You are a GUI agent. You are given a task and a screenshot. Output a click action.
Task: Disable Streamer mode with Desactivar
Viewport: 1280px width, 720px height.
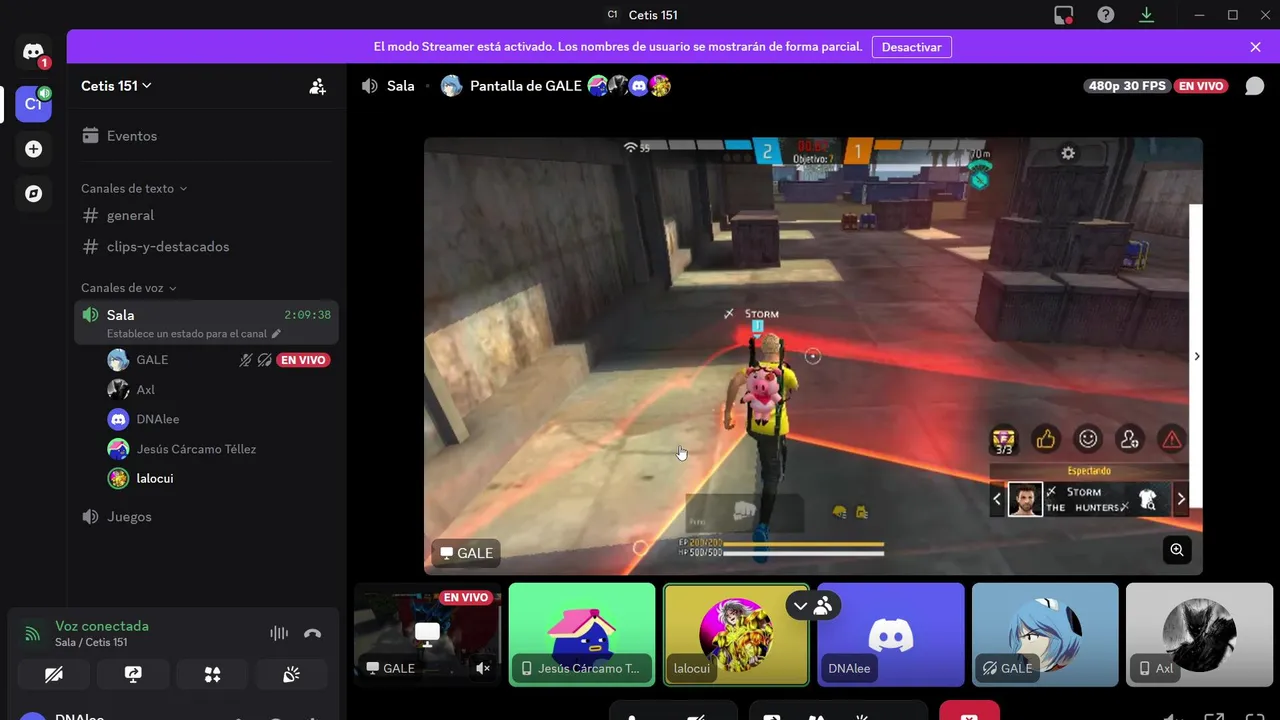pos(911,47)
